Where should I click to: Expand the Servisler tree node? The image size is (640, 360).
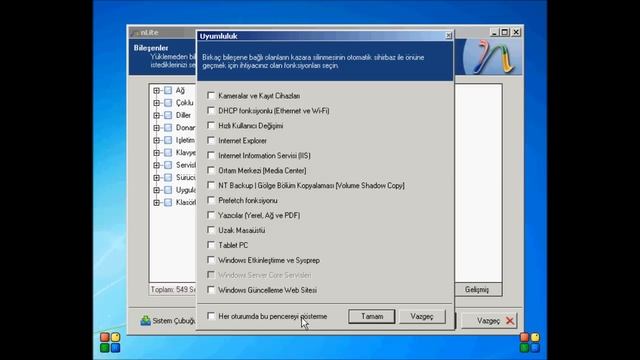click(156, 165)
